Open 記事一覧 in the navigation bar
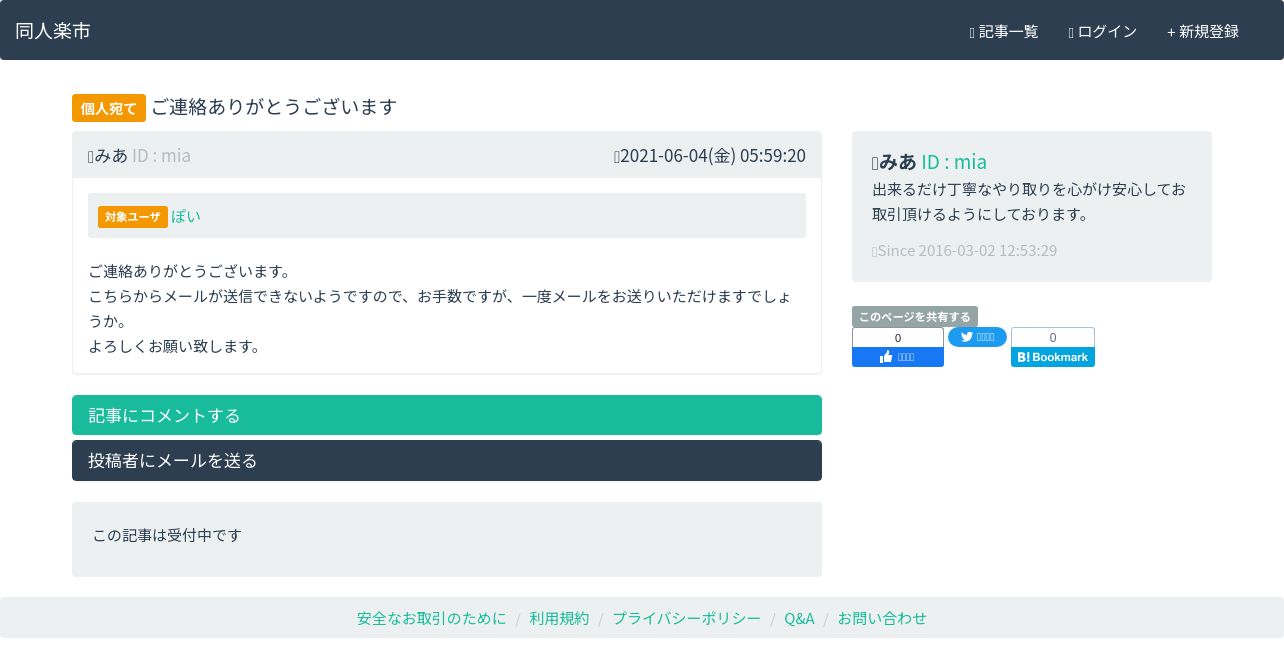Viewport: 1284px width, 659px height. tap(1004, 32)
